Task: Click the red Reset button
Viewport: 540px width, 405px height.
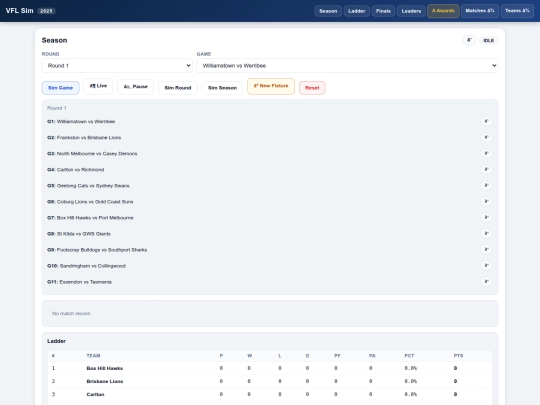Action: tap(312, 88)
